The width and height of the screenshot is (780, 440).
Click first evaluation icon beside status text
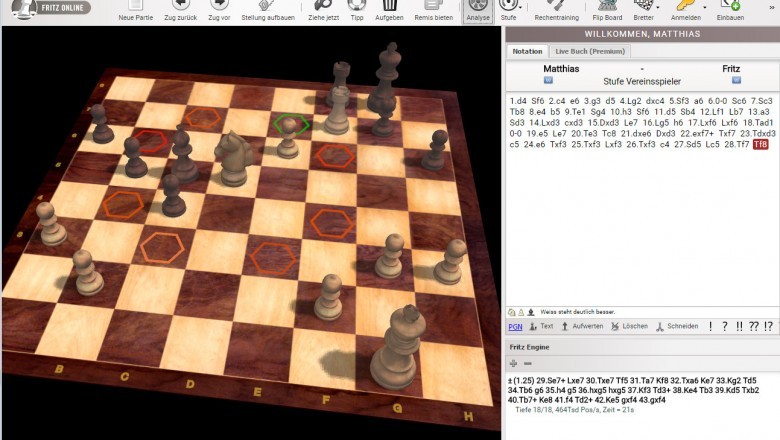point(511,312)
